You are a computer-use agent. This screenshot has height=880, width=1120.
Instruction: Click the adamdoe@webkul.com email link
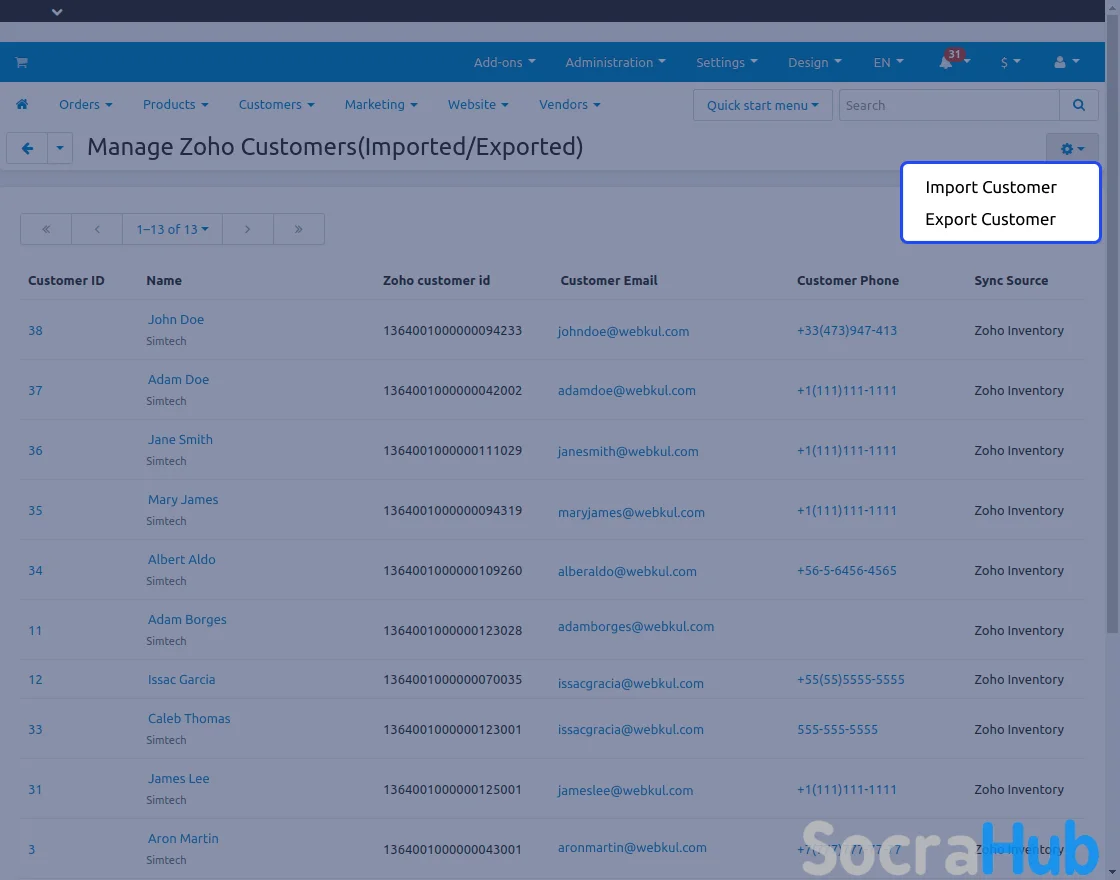point(626,391)
